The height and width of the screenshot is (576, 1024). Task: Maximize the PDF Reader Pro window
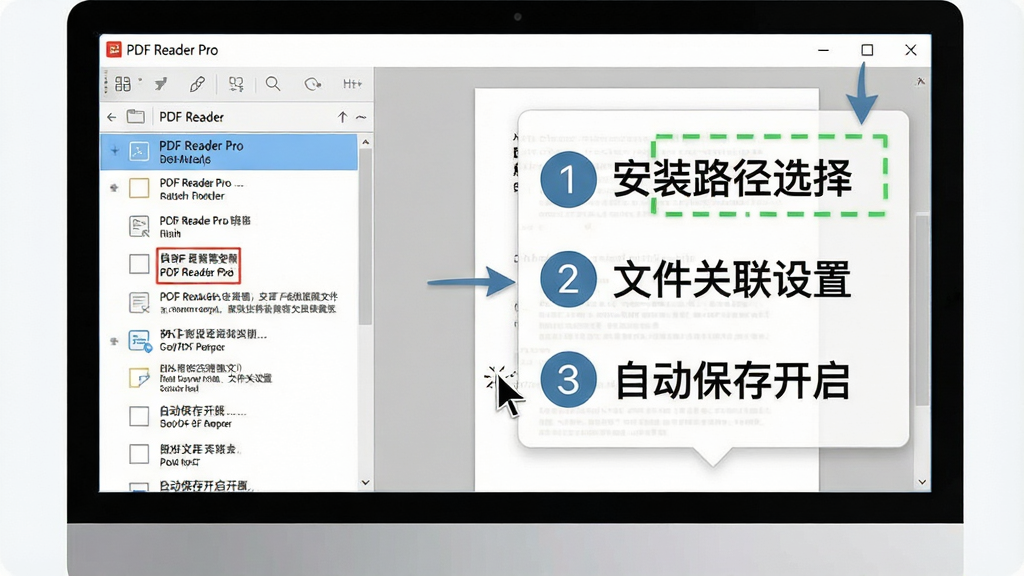(867, 50)
